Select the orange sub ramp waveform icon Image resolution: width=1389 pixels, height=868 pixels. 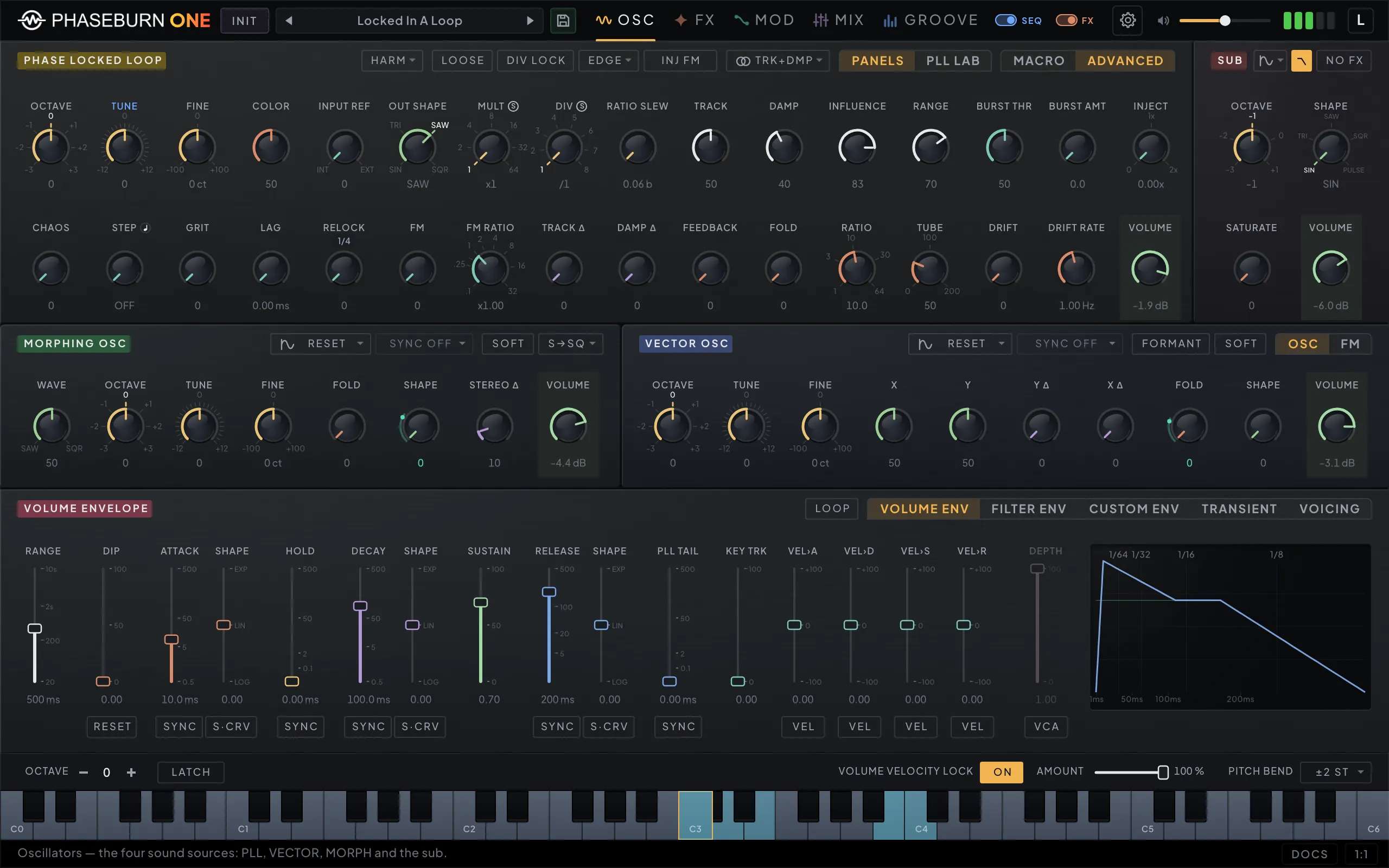[1301, 60]
